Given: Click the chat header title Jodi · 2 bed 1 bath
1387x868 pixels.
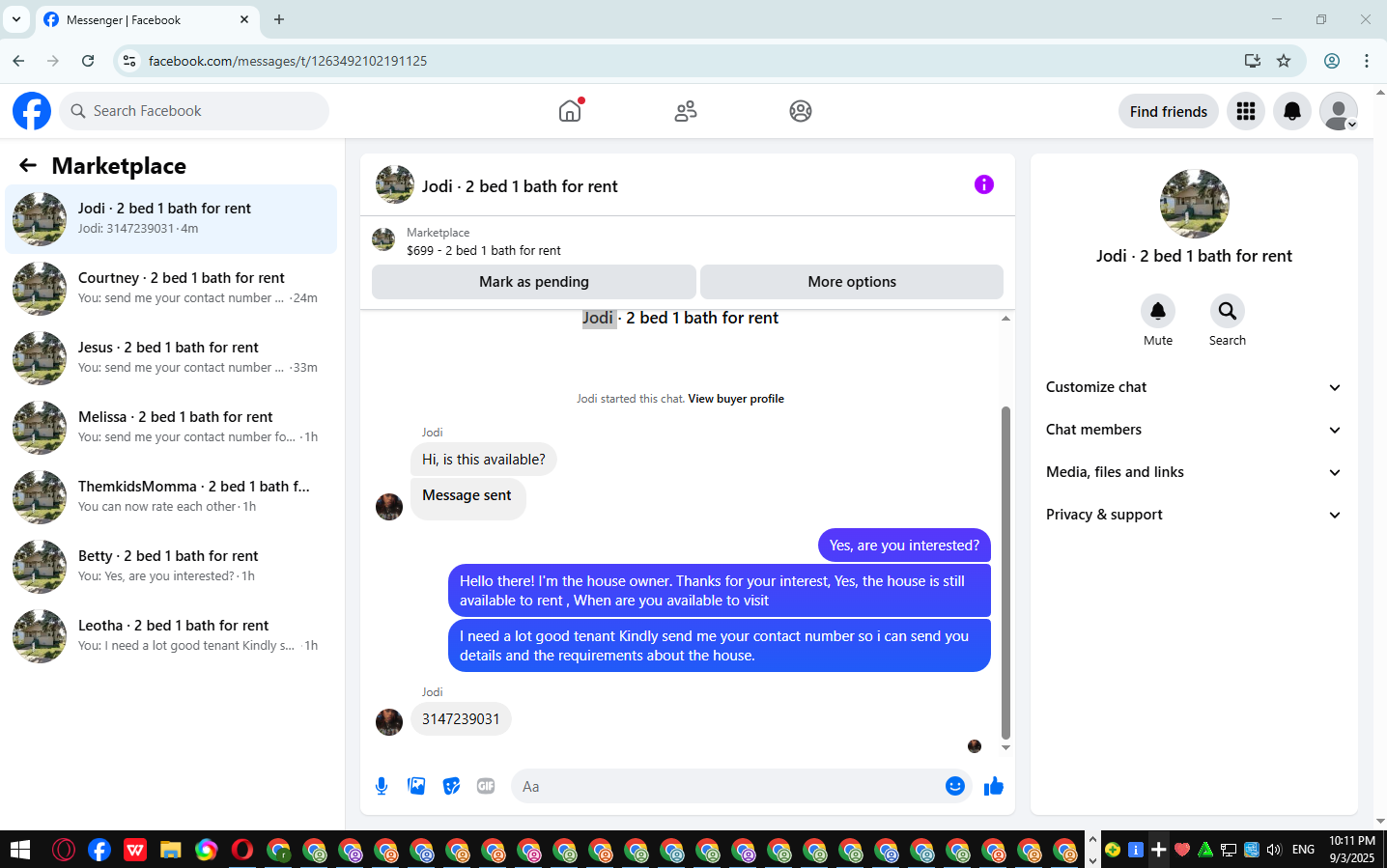Looking at the screenshot, I should [x=520, y=186].
